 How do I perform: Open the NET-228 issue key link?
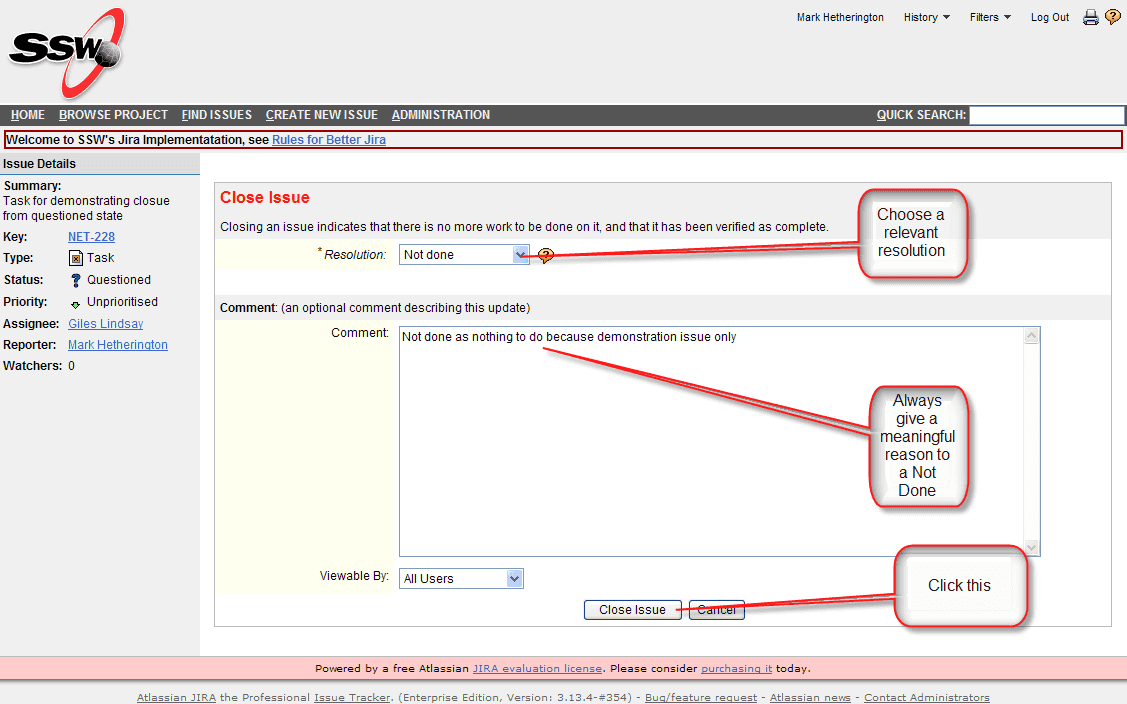pyautogui.click(x=91, y=237)
